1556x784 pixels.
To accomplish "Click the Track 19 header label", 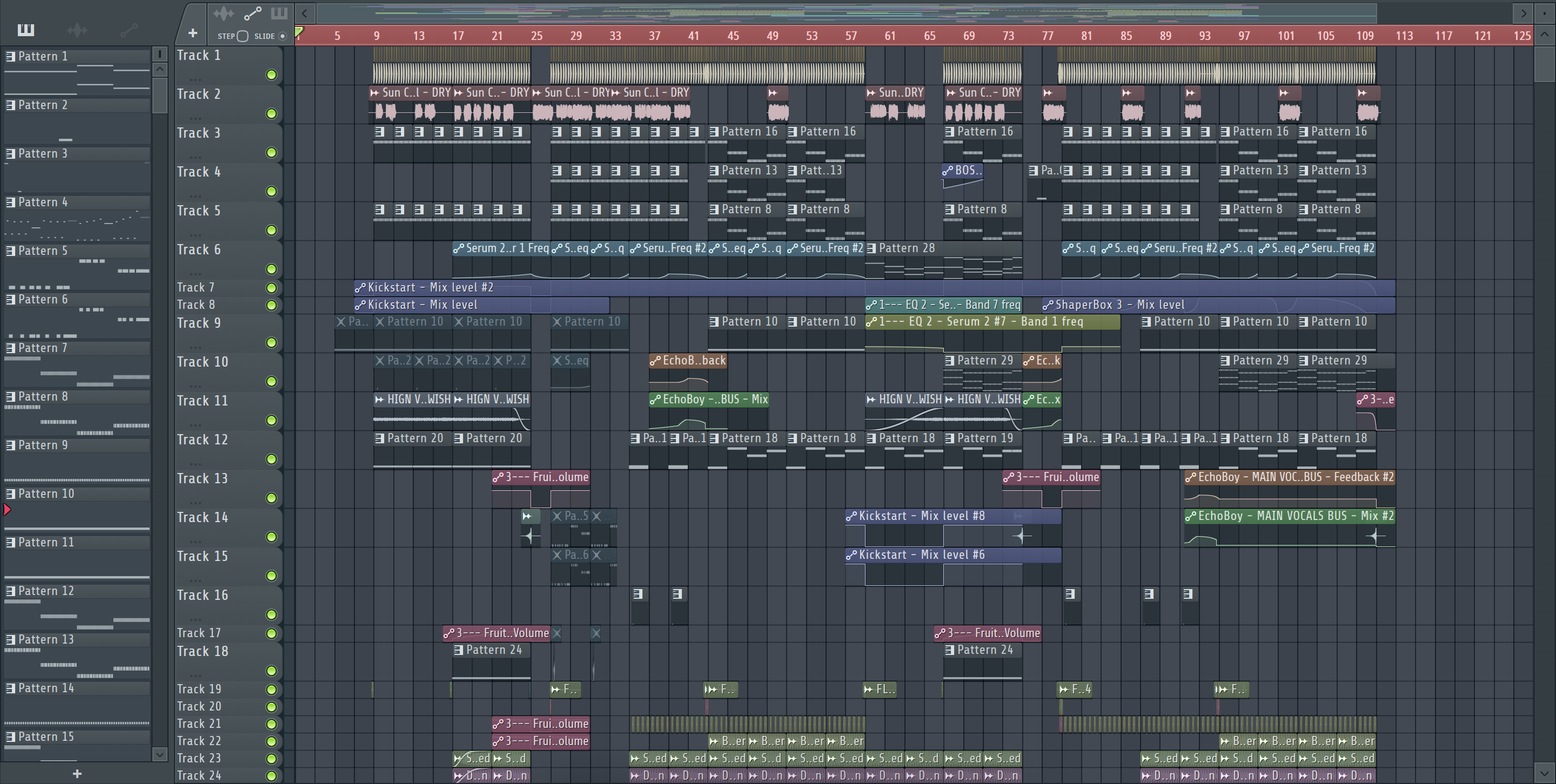I will (199, 690).
